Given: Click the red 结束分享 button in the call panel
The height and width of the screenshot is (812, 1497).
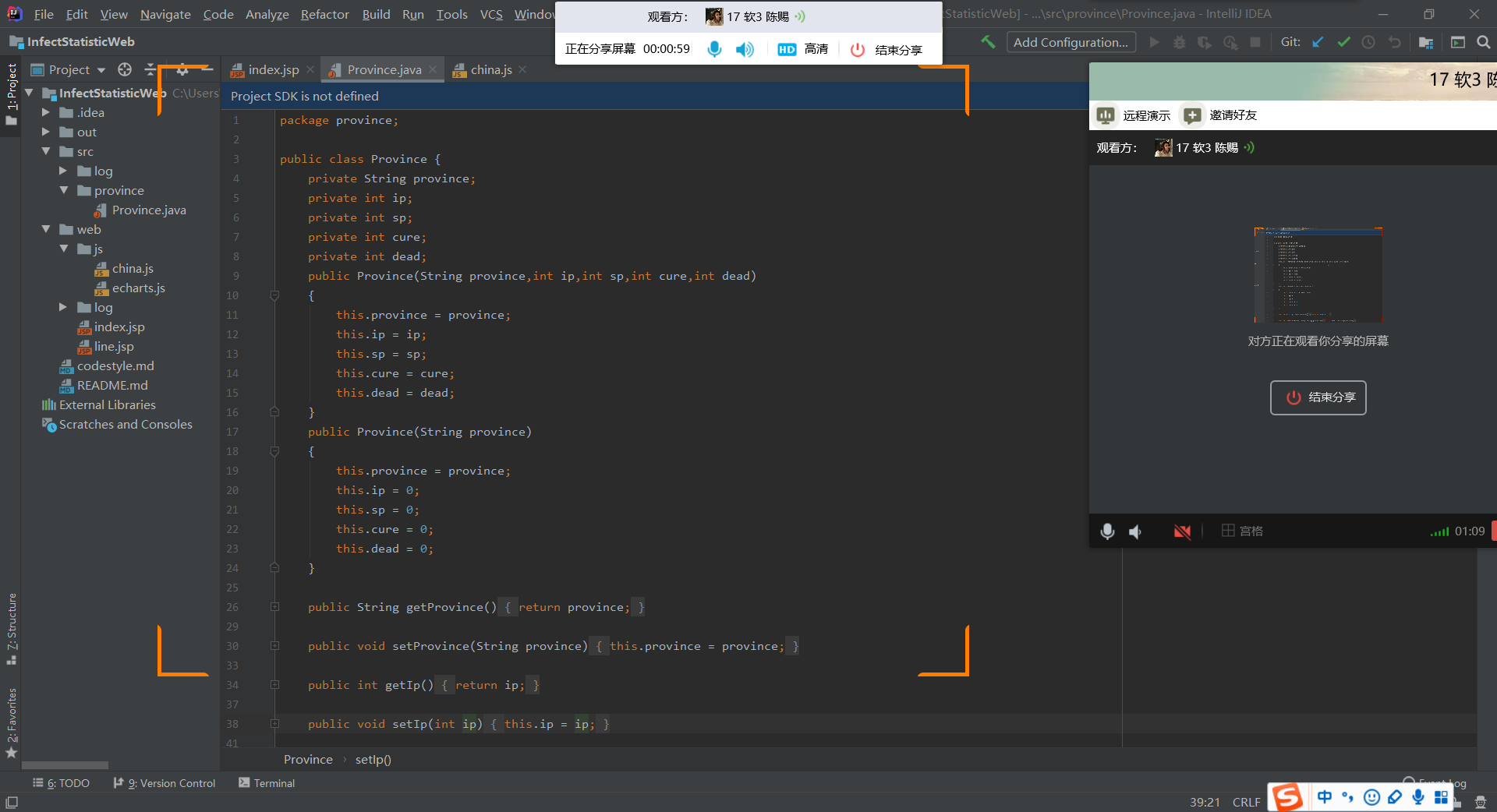Looking at the screenshot, I should tap(1318, 397).
